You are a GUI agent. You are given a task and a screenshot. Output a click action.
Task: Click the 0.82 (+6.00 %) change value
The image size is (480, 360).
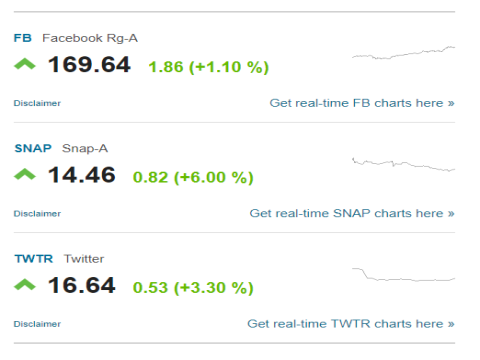pos(193,177)
